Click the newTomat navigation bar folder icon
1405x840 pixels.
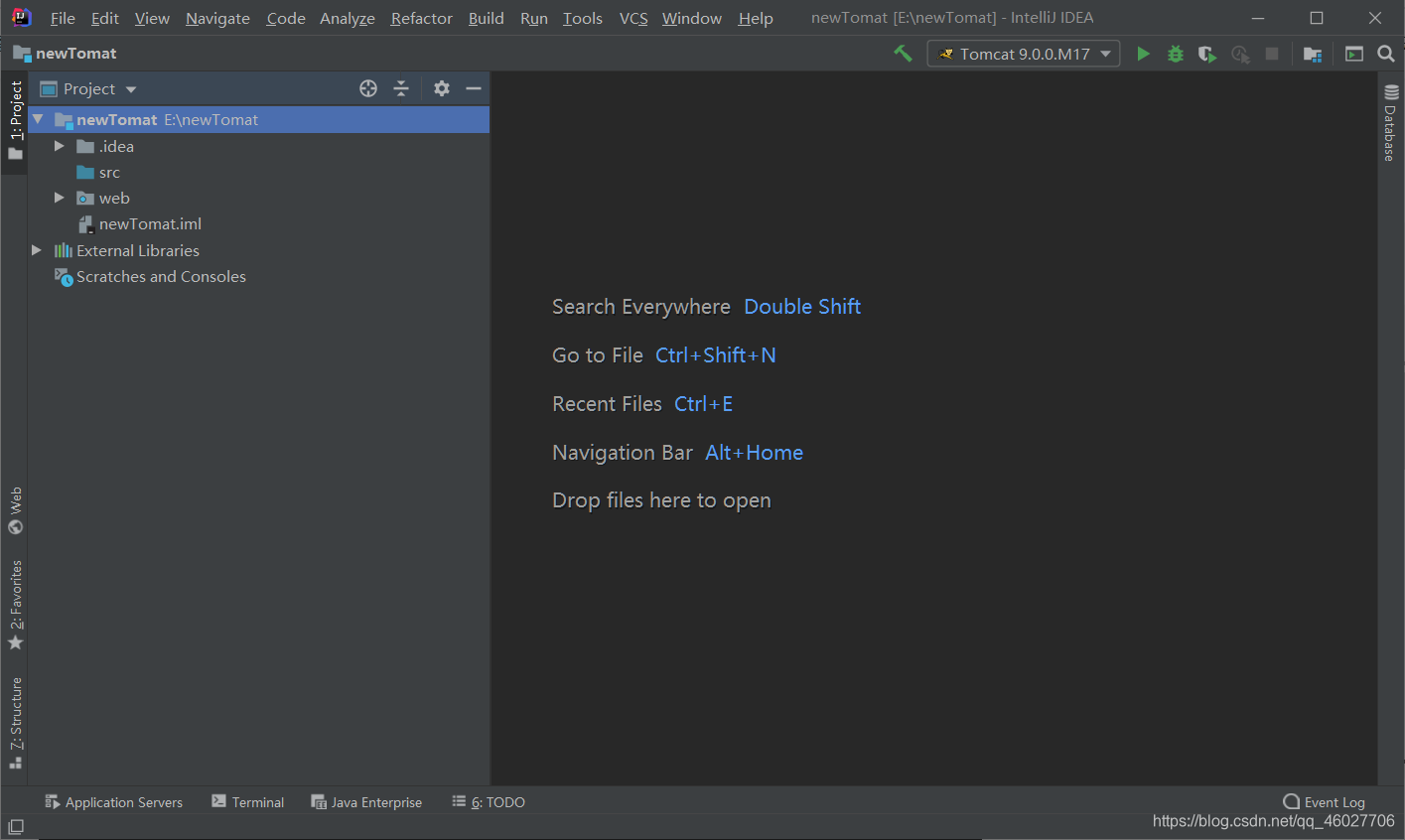(x=22, y=53)
